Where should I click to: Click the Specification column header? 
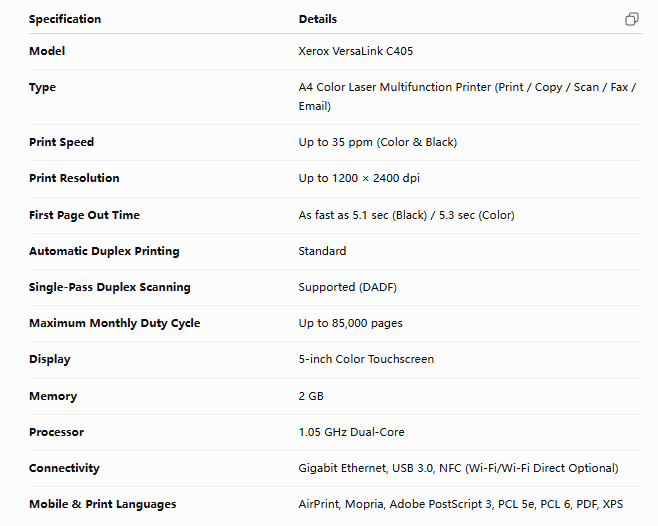[65, 19]
